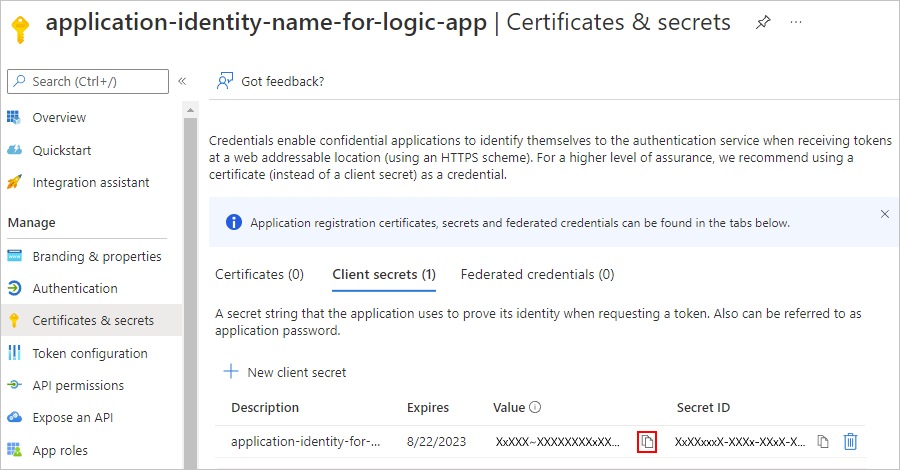Click the Got feedback? link
Screen dimensions: 900x470
pos(282,81)
